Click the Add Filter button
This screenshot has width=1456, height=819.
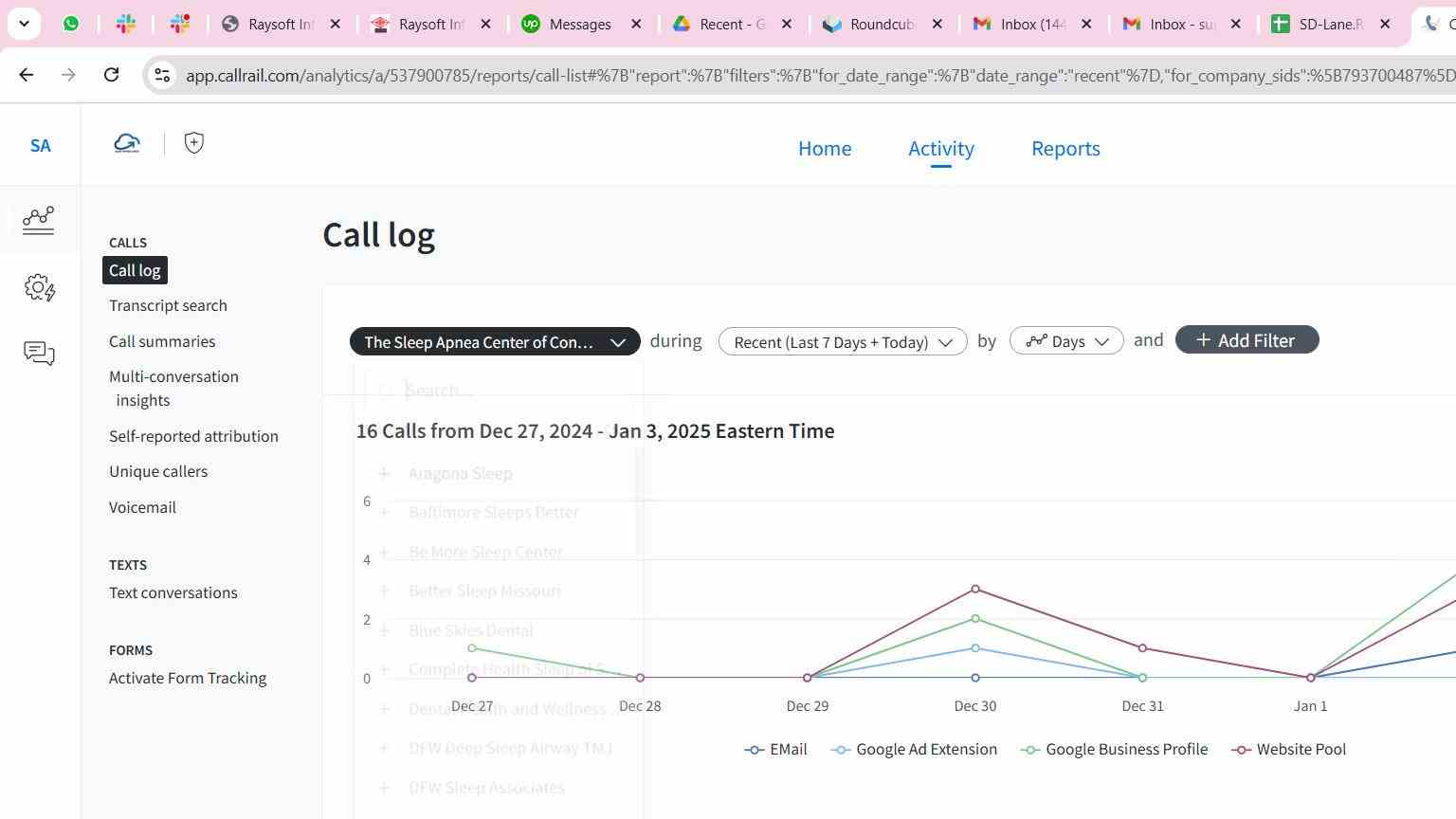pos(1247,339)
